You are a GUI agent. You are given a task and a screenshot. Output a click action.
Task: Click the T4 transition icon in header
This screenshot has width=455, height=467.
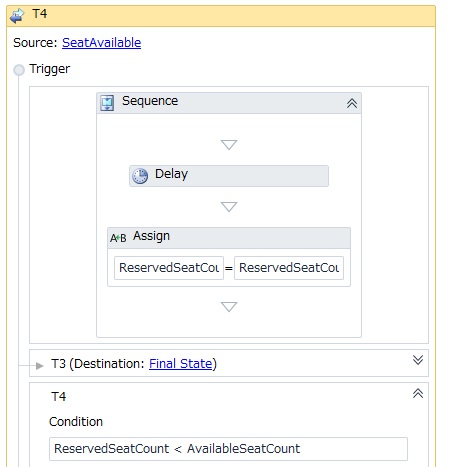(x=17, y=16)
